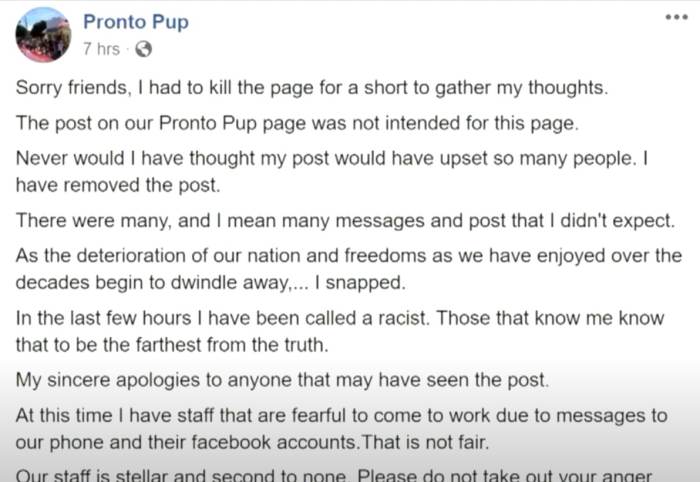
Task: Click the line 'At this time I have staff'
Action: [342, 416]
